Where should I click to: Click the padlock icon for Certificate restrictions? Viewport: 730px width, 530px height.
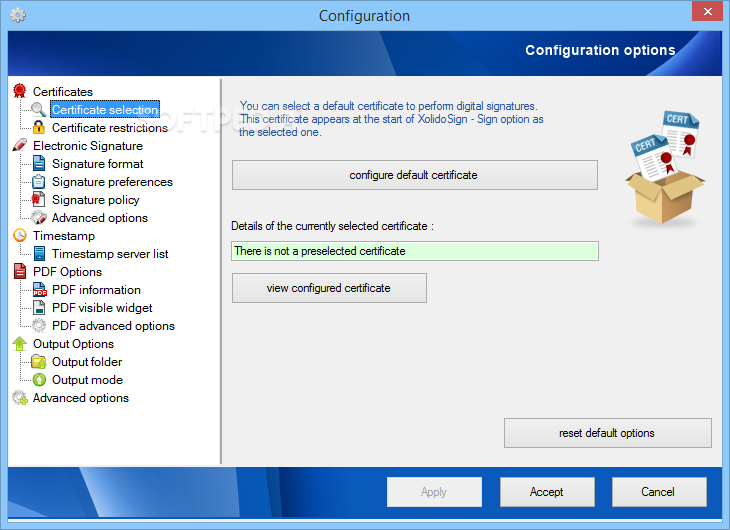tap(39, 127)
